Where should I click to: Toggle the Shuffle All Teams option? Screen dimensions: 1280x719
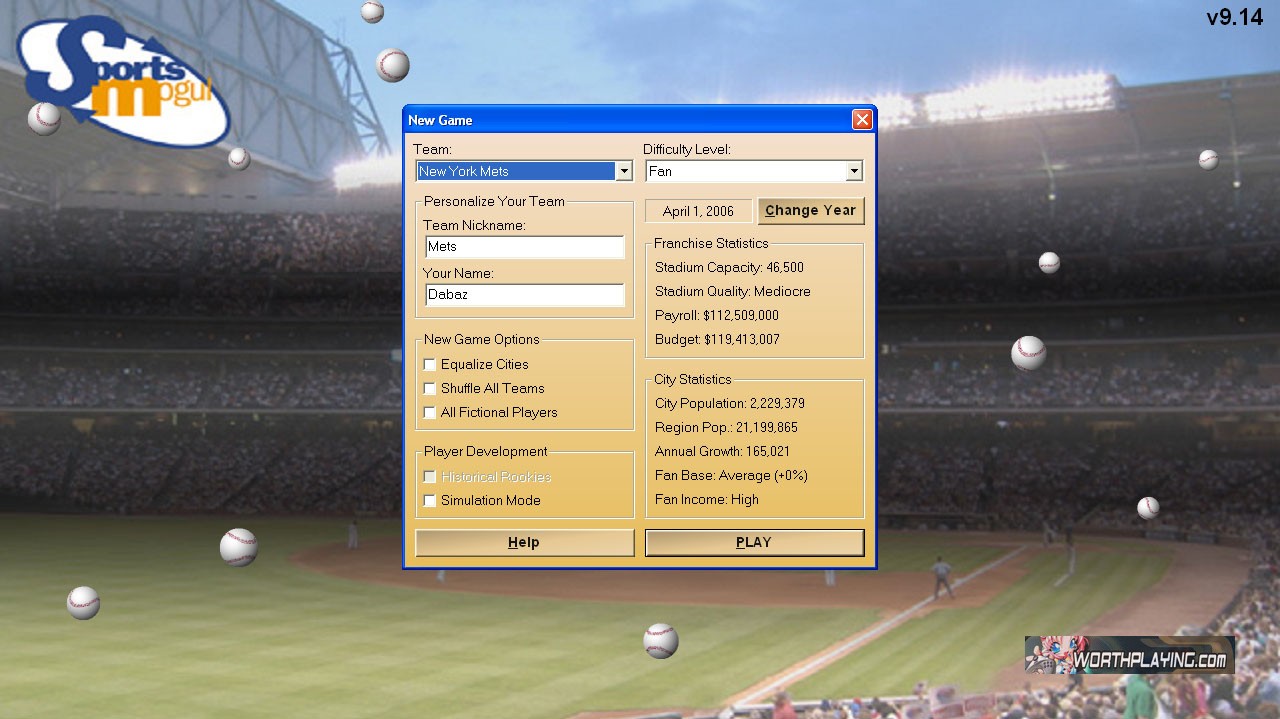pos(430,389)
